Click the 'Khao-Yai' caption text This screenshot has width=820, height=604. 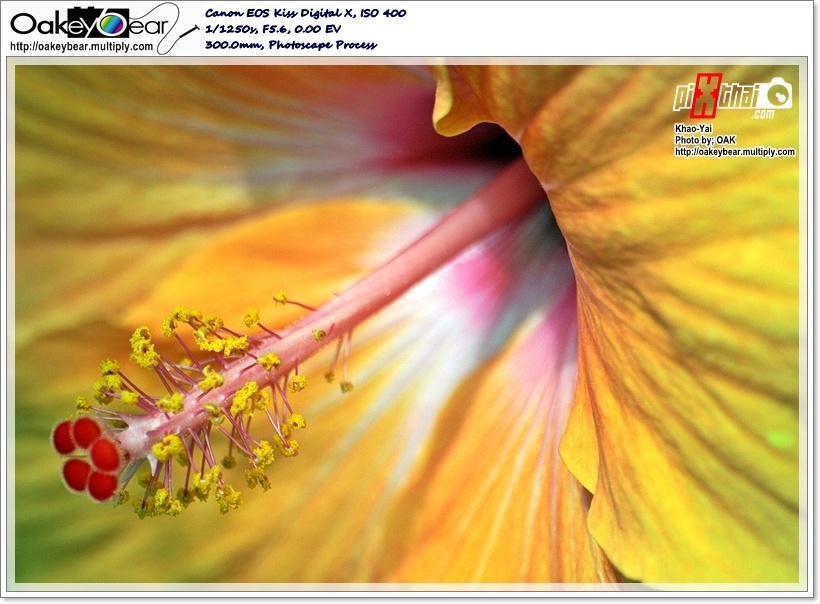pyautogui.click(x=693, y=129)
